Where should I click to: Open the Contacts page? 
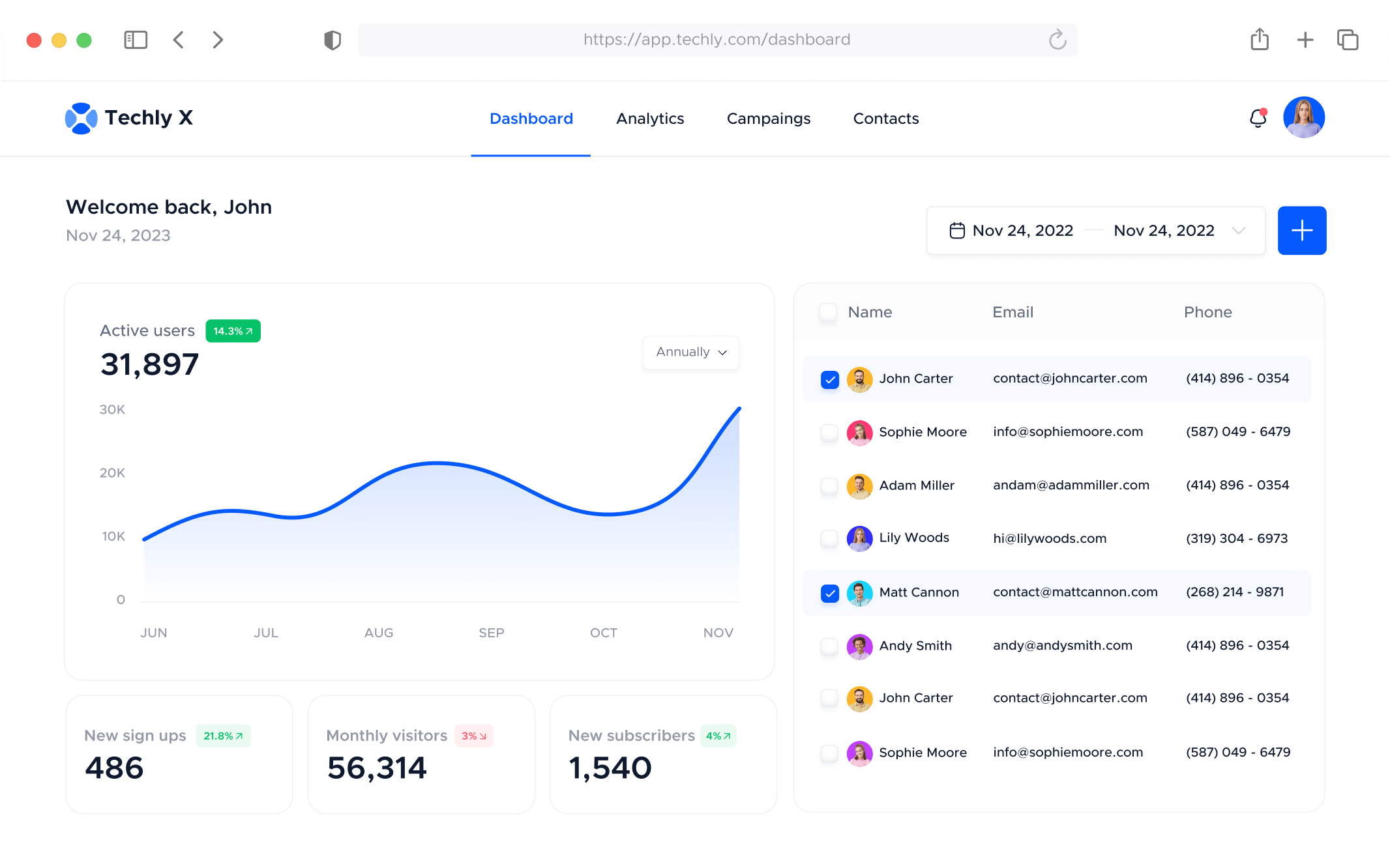885,119
